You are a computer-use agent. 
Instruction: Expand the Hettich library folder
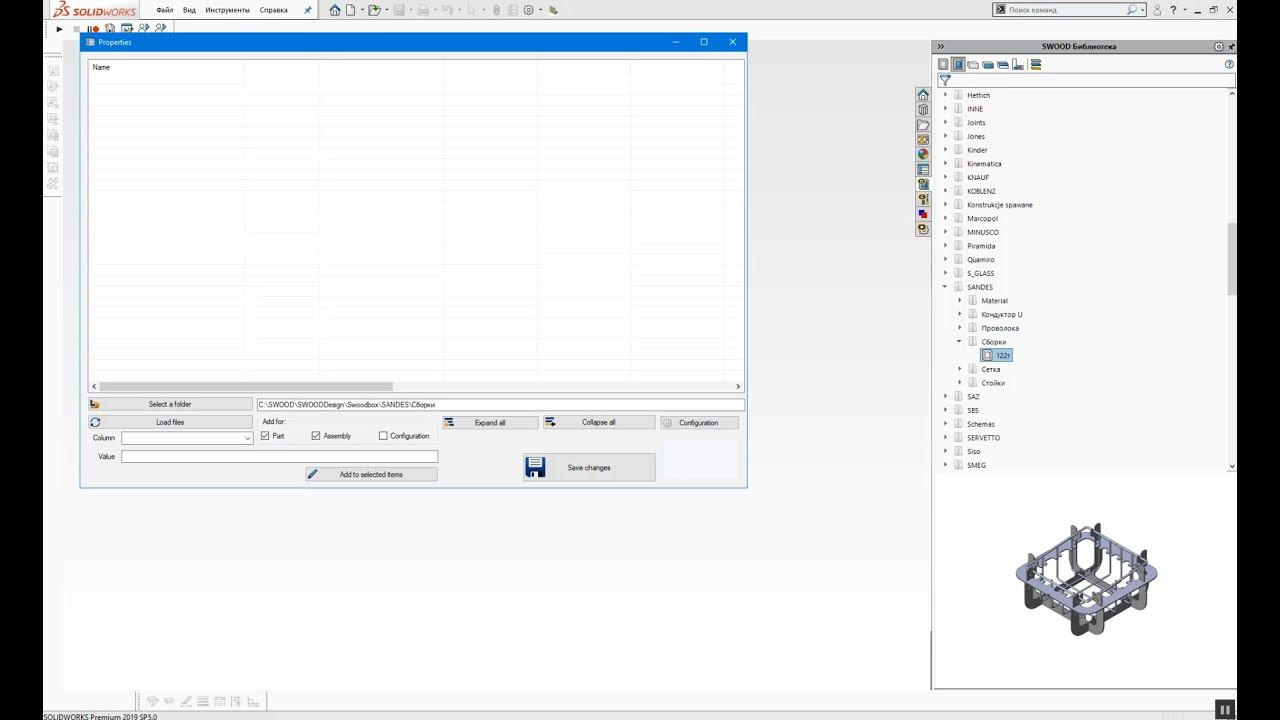coord(946,95)
